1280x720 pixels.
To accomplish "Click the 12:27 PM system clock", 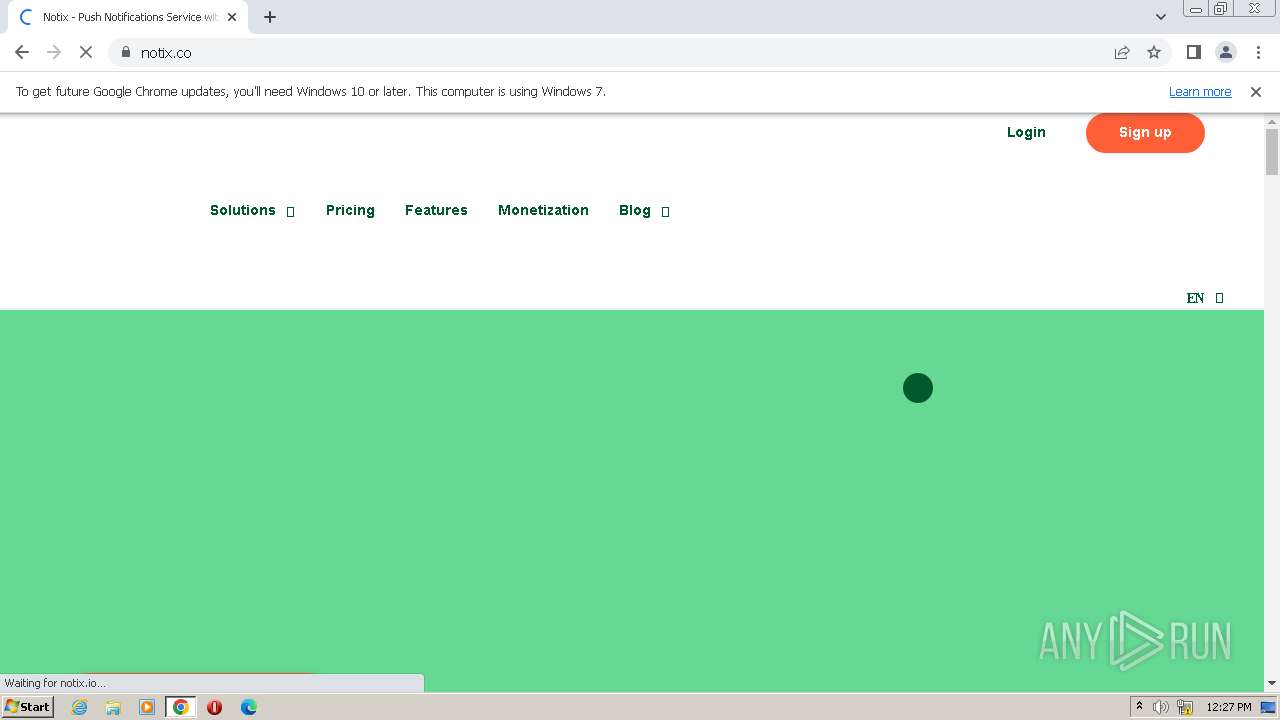I will point(1229,707).
